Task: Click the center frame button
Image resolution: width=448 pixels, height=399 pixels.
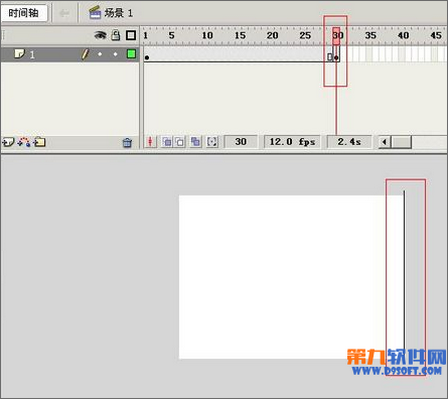Action: coord(150,142)
